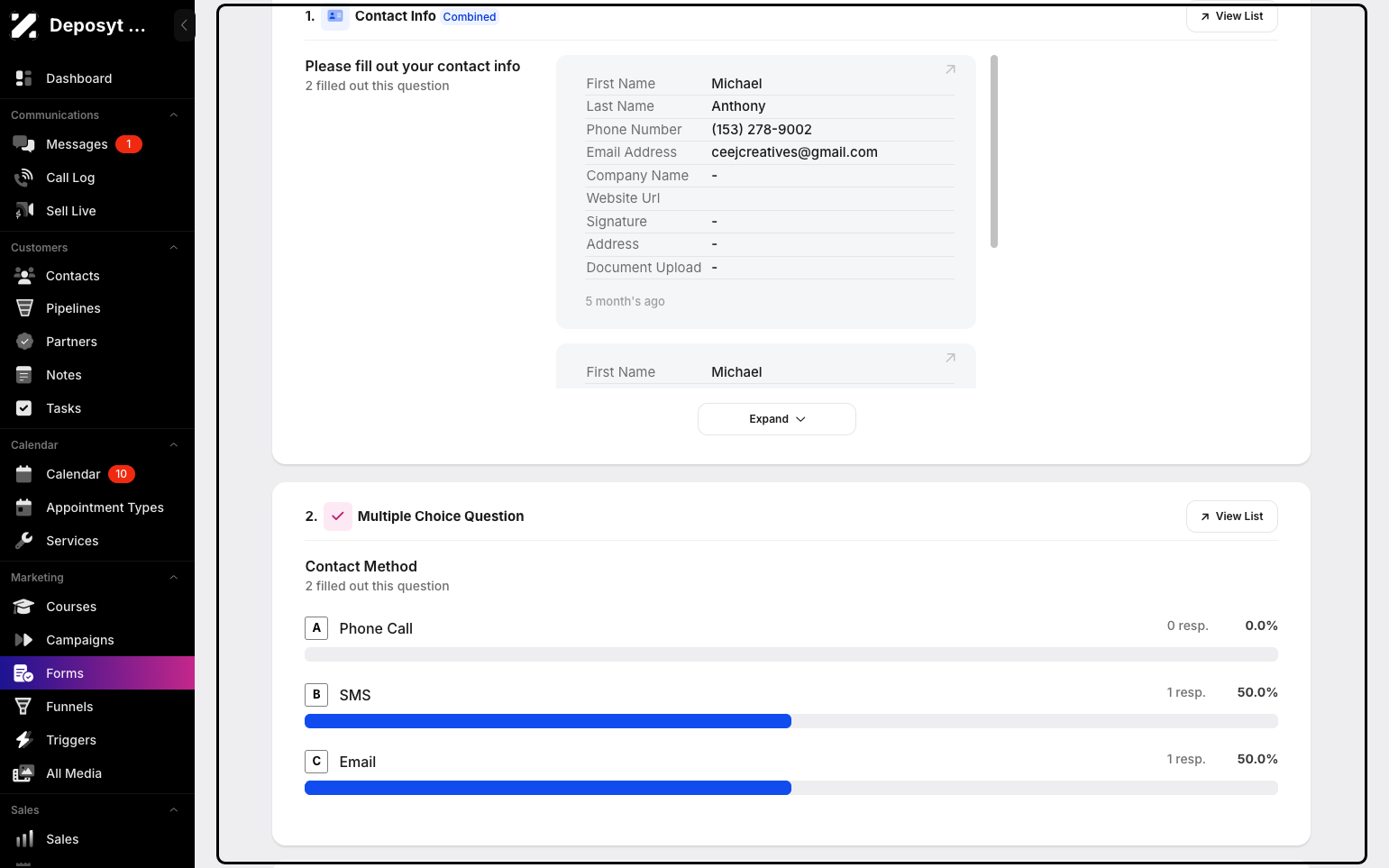Viewport: 1389px width, 868px height.
Task: Click the SMS response progress bar
Action: (x=791, y=721)
